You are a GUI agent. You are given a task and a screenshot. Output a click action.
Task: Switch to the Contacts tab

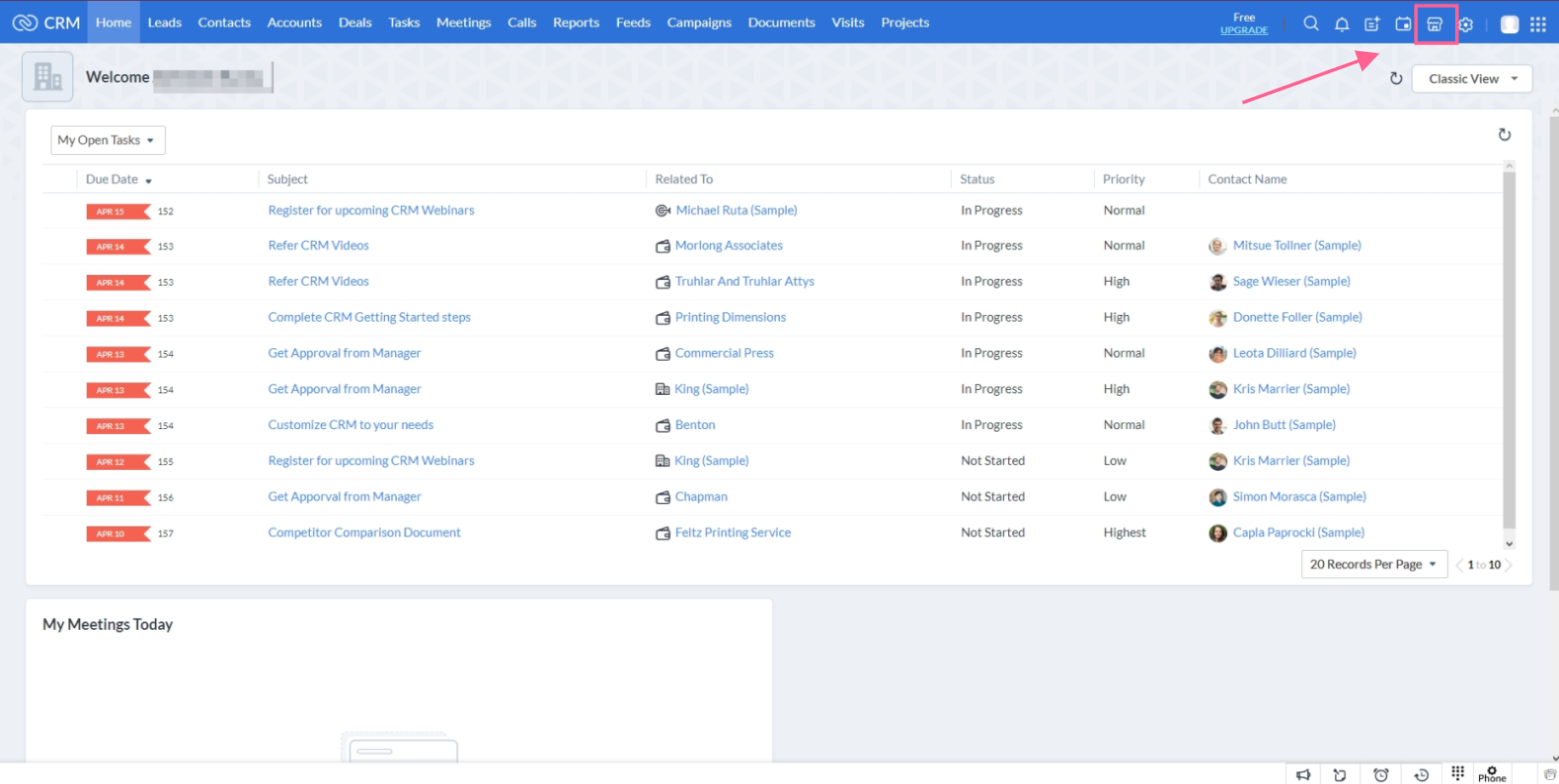(224, 22)
